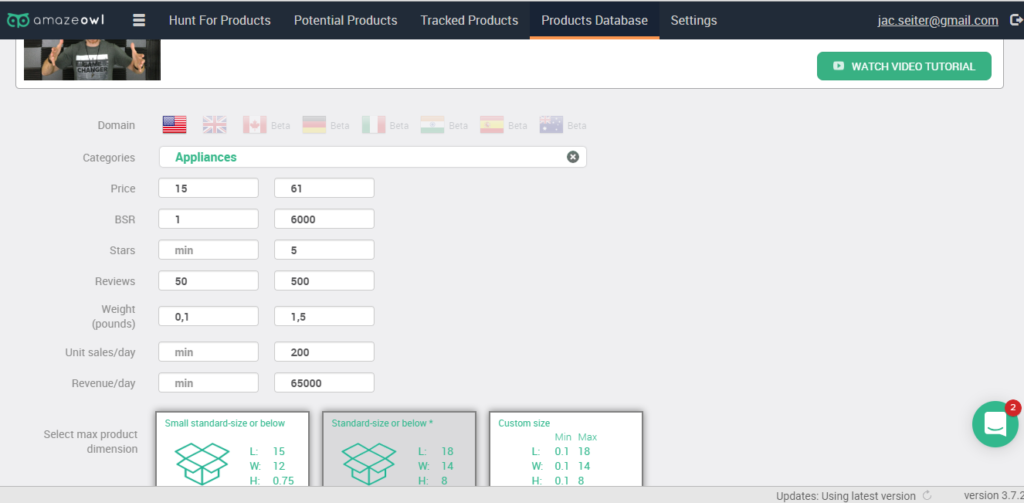Choose the Italy flag domain
This screenshot has height=503, width=1024.
[x=373, y=125]
